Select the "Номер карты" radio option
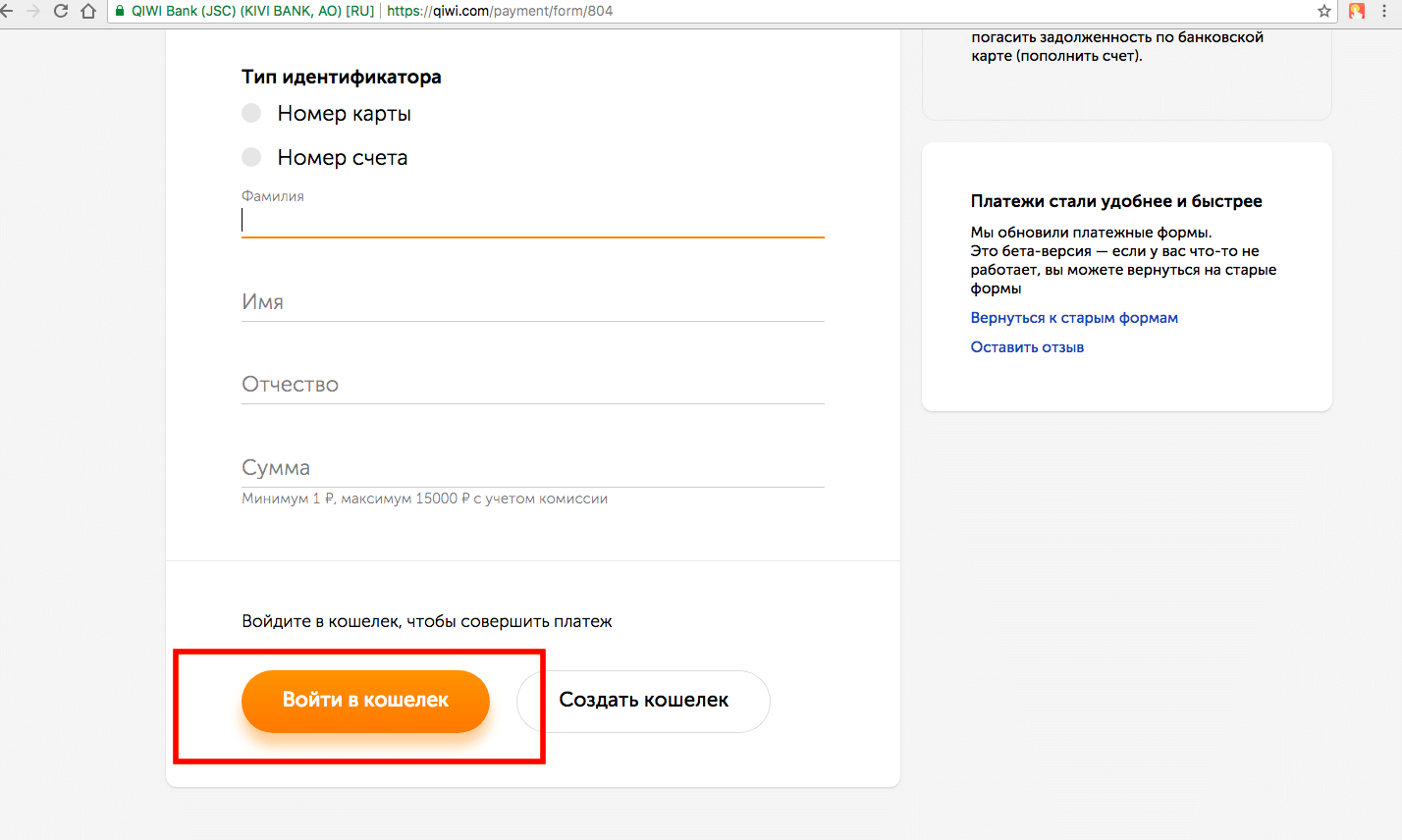Image resolution: width=1402 pixels, height=840 pixels. pos(252,114)
